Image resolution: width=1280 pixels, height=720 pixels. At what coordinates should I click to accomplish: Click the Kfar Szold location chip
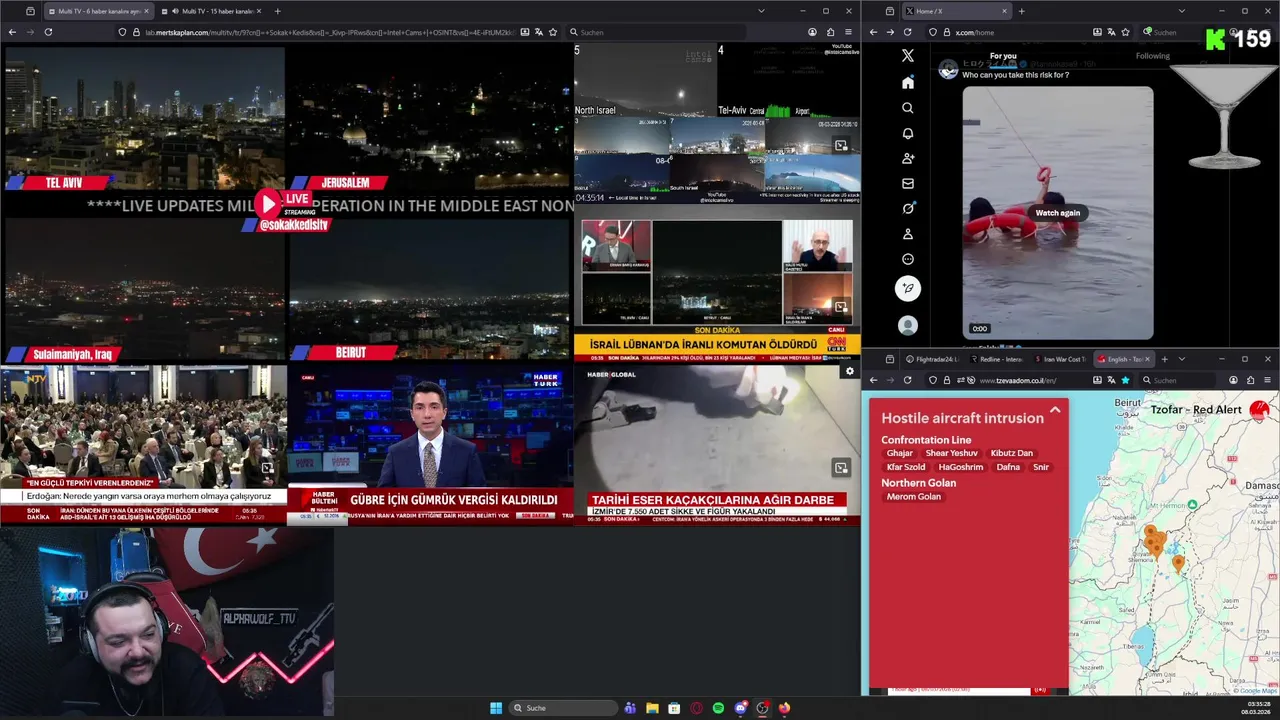tap(906, 467)
